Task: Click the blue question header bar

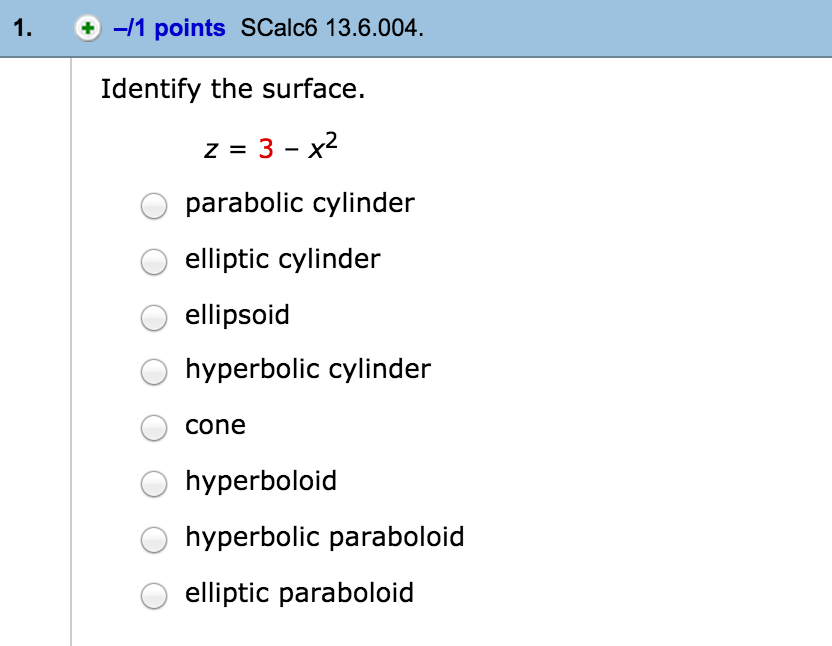Action: point(600,29)
